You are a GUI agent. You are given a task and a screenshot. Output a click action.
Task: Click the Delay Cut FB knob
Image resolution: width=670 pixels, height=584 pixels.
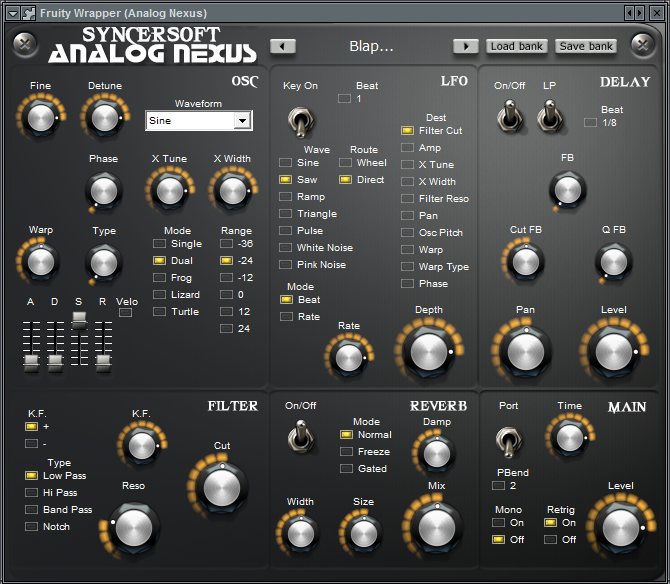tap(526, 262)
